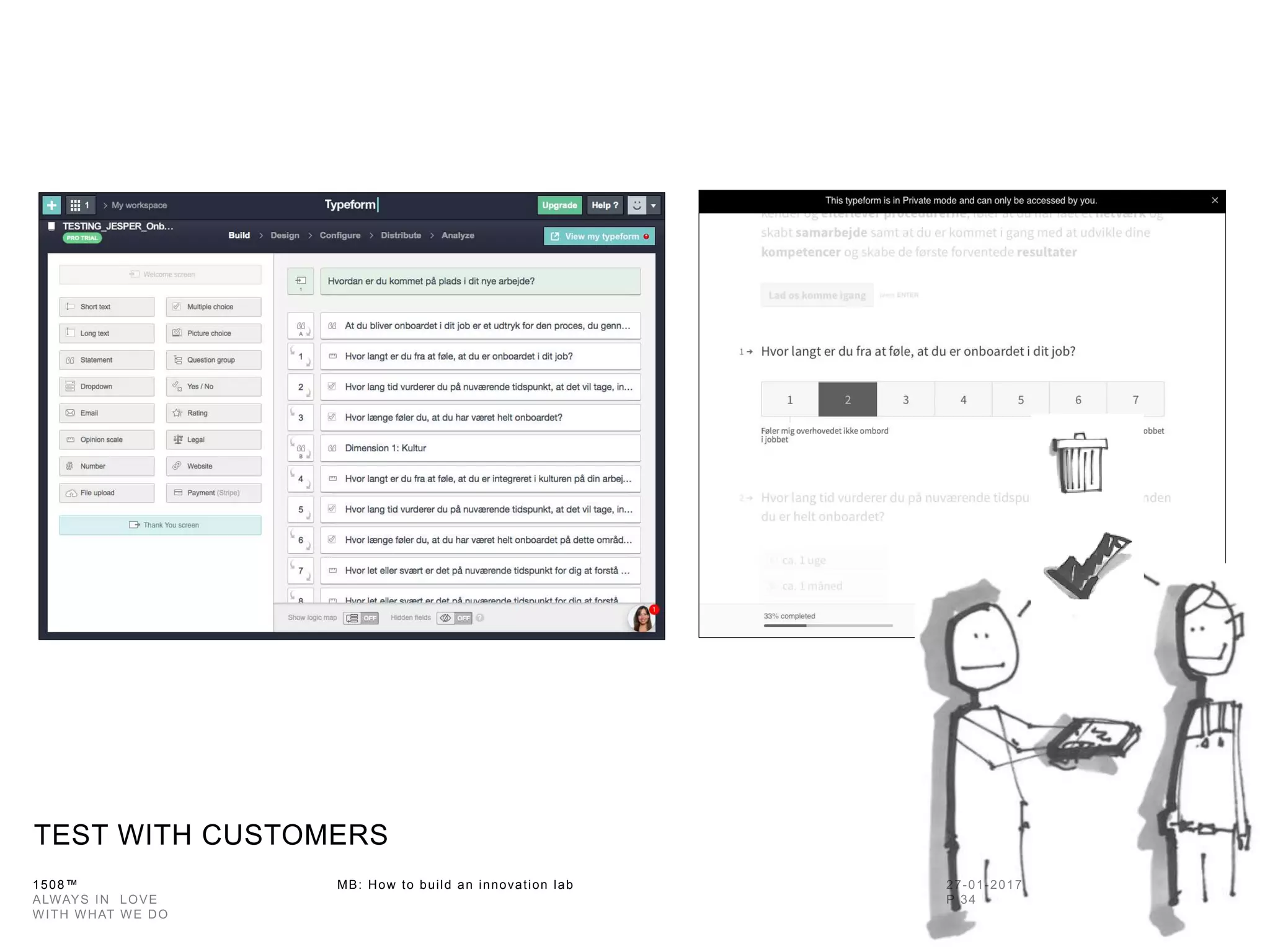This screenshot has height=952, width=1270.
Task: Open the workspace grid icon
Action: pos(80,205)
